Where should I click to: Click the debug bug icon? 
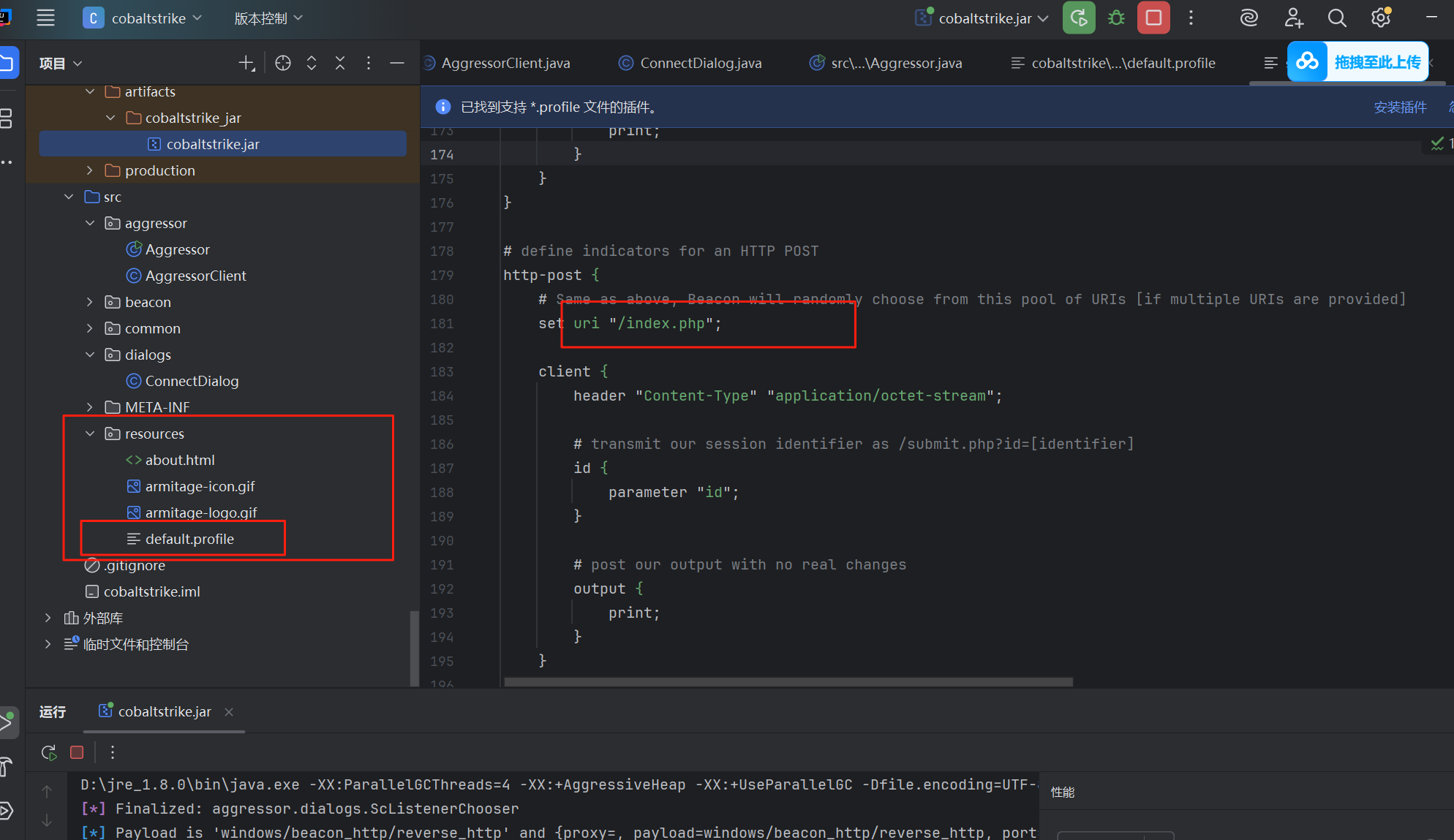pyautogui.click(x=1116, y=18)
